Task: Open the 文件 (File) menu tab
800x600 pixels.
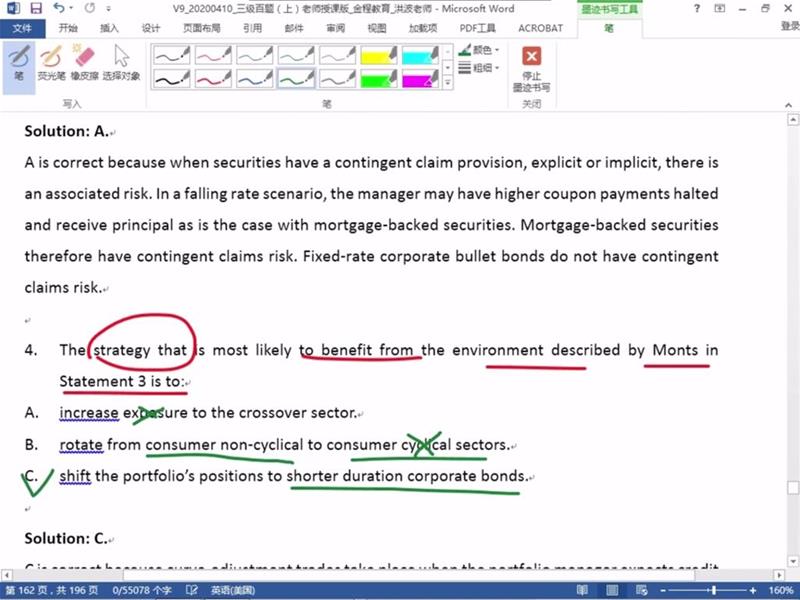Action: (x=22, y=28)
